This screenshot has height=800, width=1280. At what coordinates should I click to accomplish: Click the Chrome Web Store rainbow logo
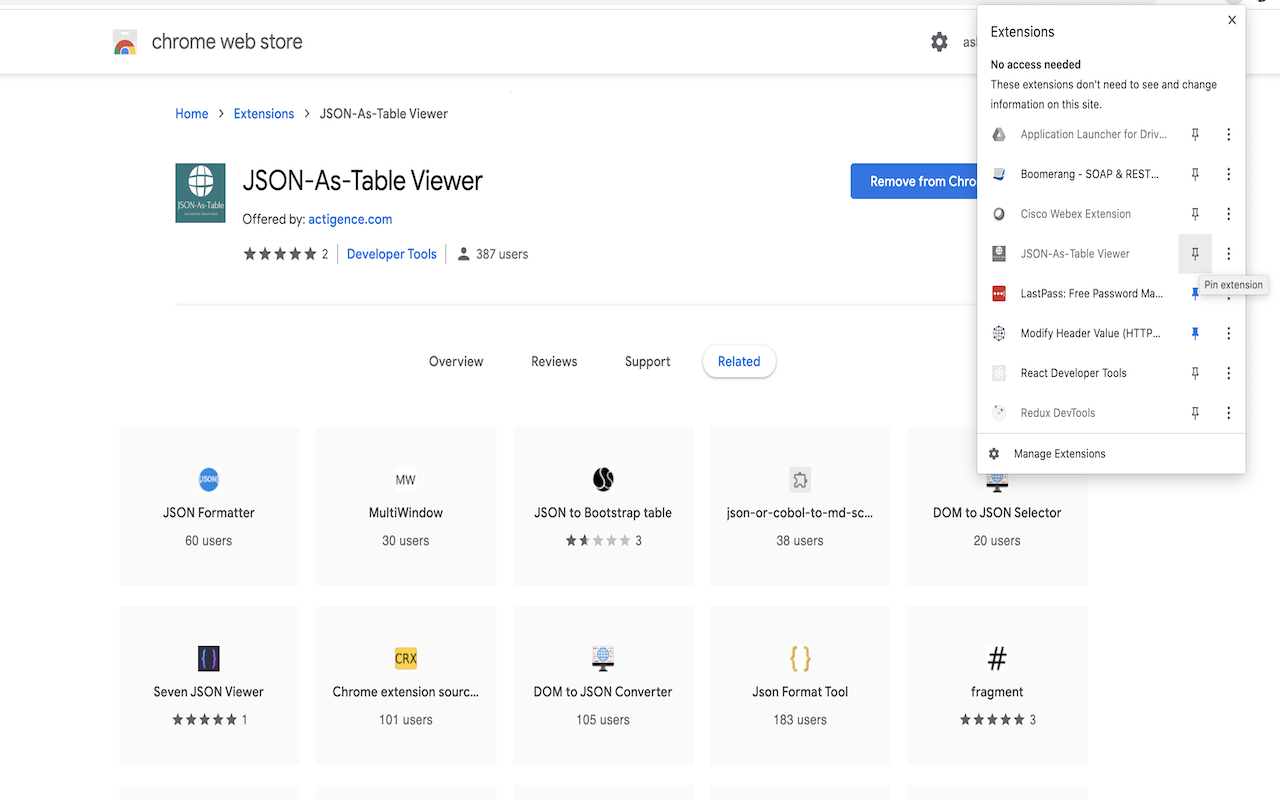point(125,42)
